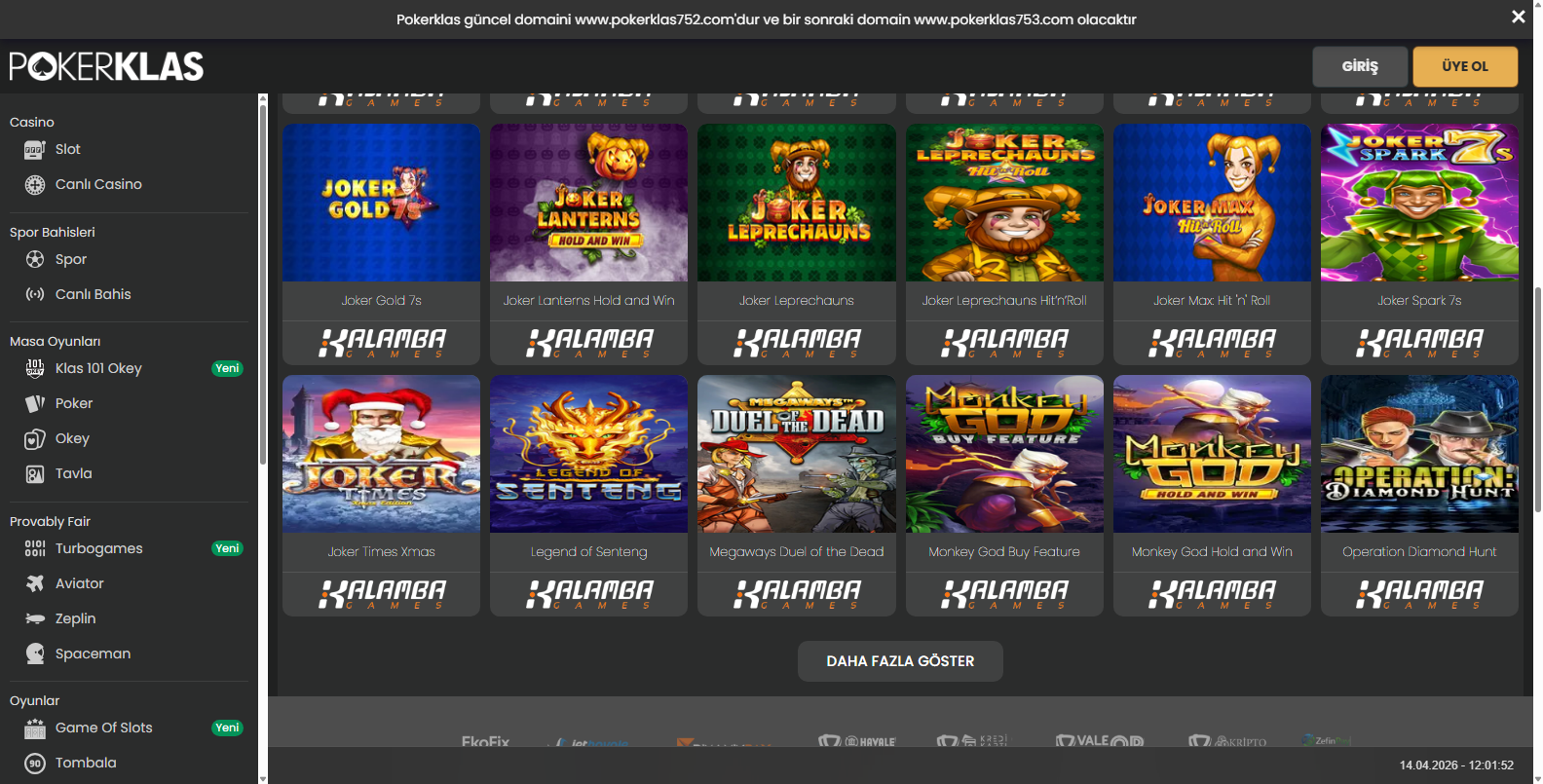This screenshot has width=1543, height=784.
Task: Open Joker Lanterns Hold and Win thumbnail
Action: [x=588, y=203]
